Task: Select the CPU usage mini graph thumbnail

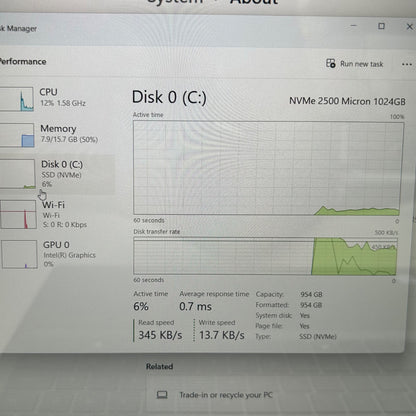Action: 17,99
